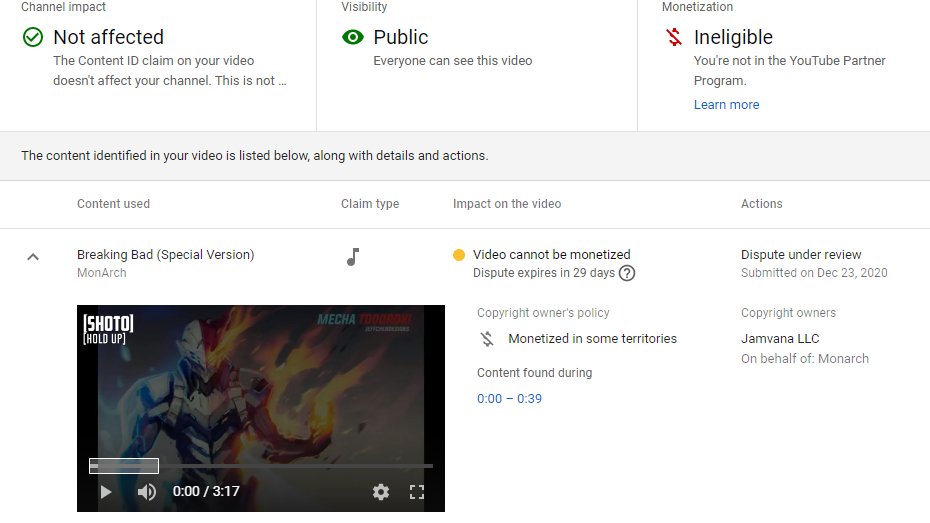The height and width of the screenshot is (523, 930).
Task: Click the Copyright owners label
Action: [x=788, y=312]
